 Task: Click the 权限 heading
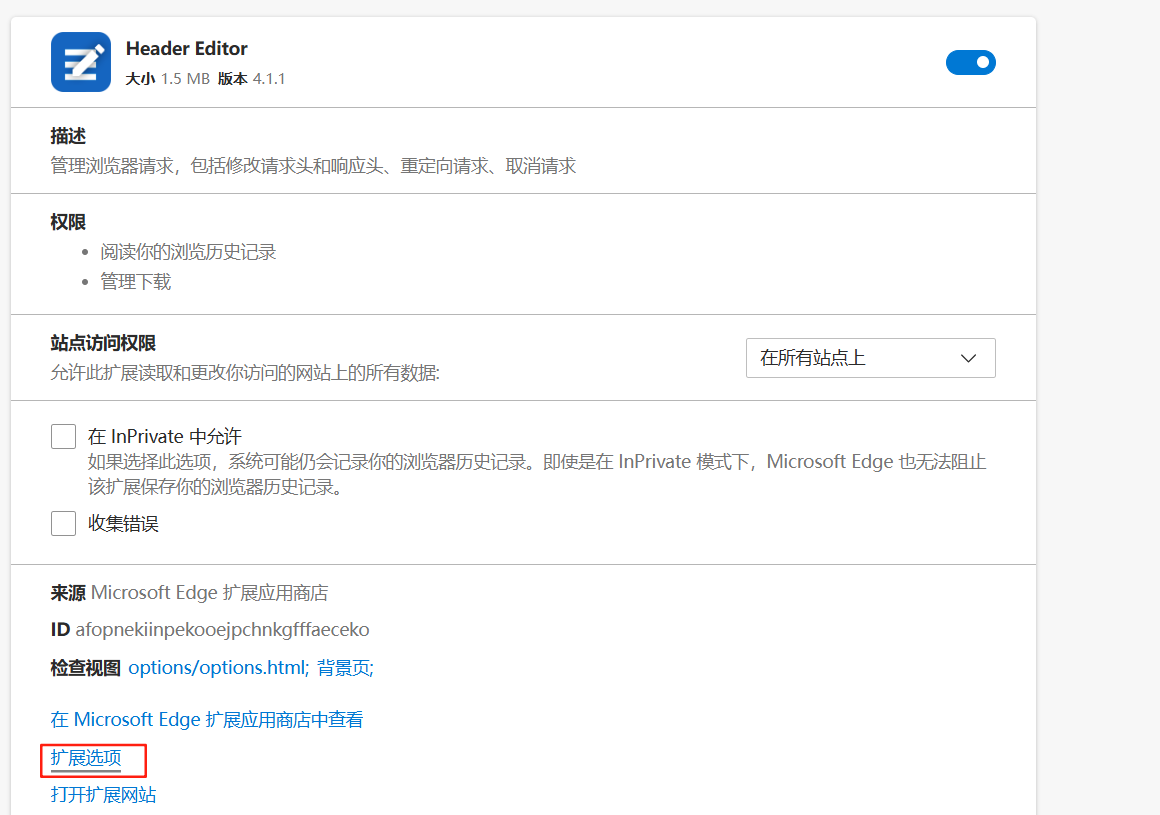[68, 222]
